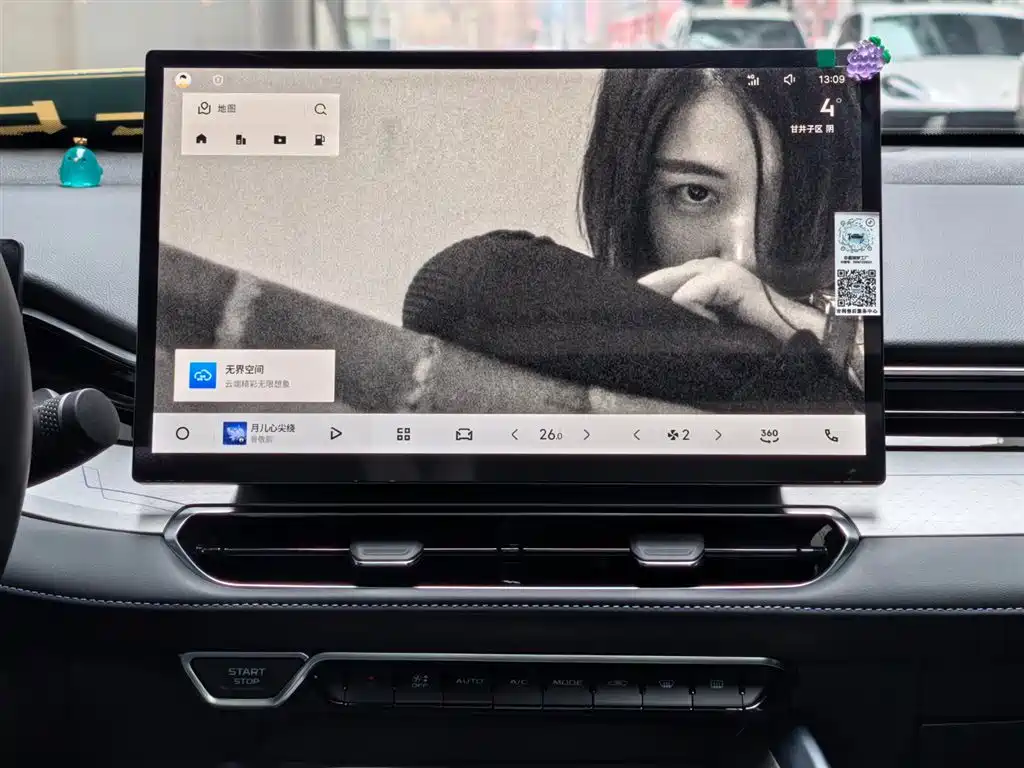
Task: Navigate home using the house shortcut
Action: 202,139
